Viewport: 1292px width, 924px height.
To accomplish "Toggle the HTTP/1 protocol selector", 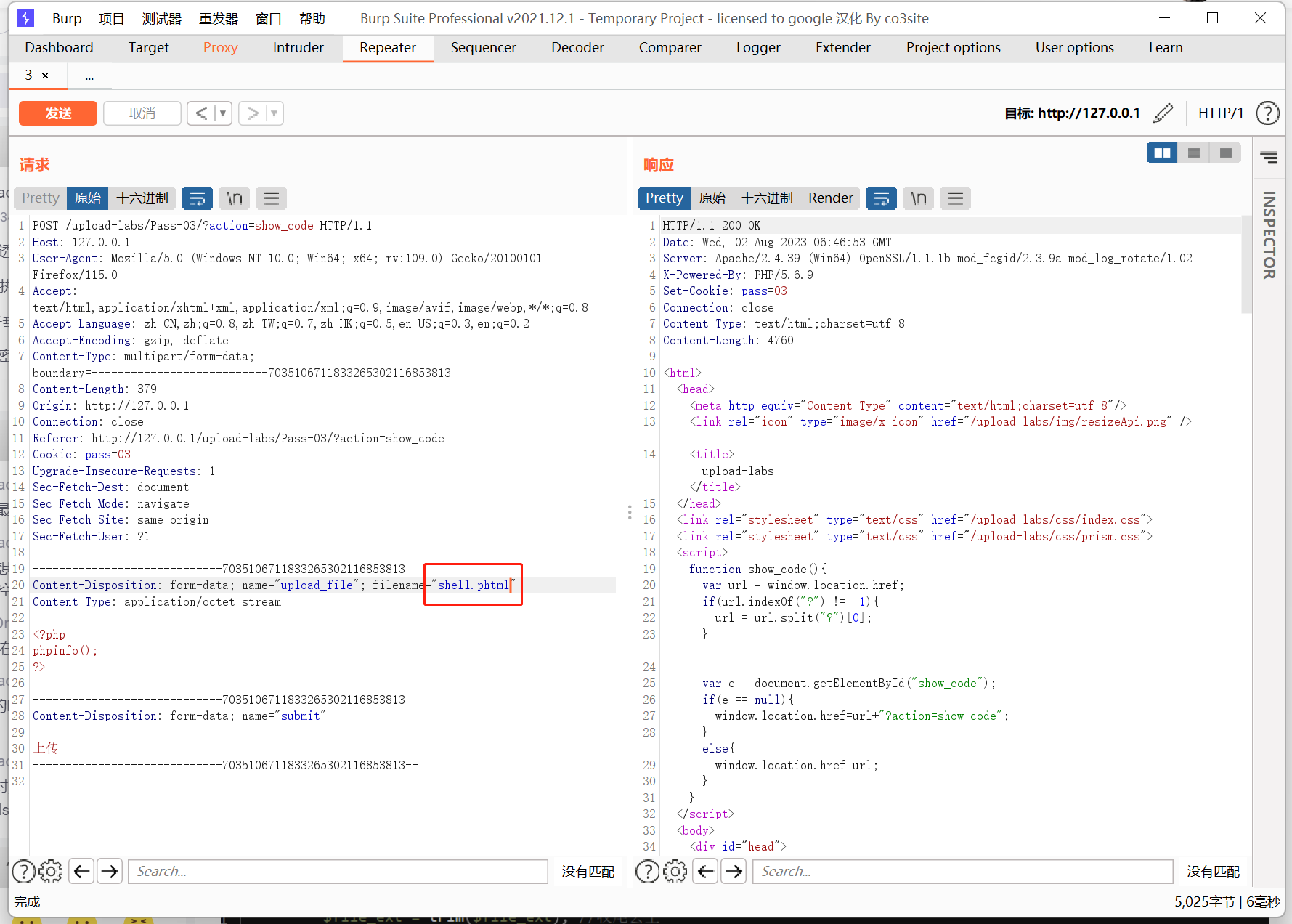I will 1221,113.
